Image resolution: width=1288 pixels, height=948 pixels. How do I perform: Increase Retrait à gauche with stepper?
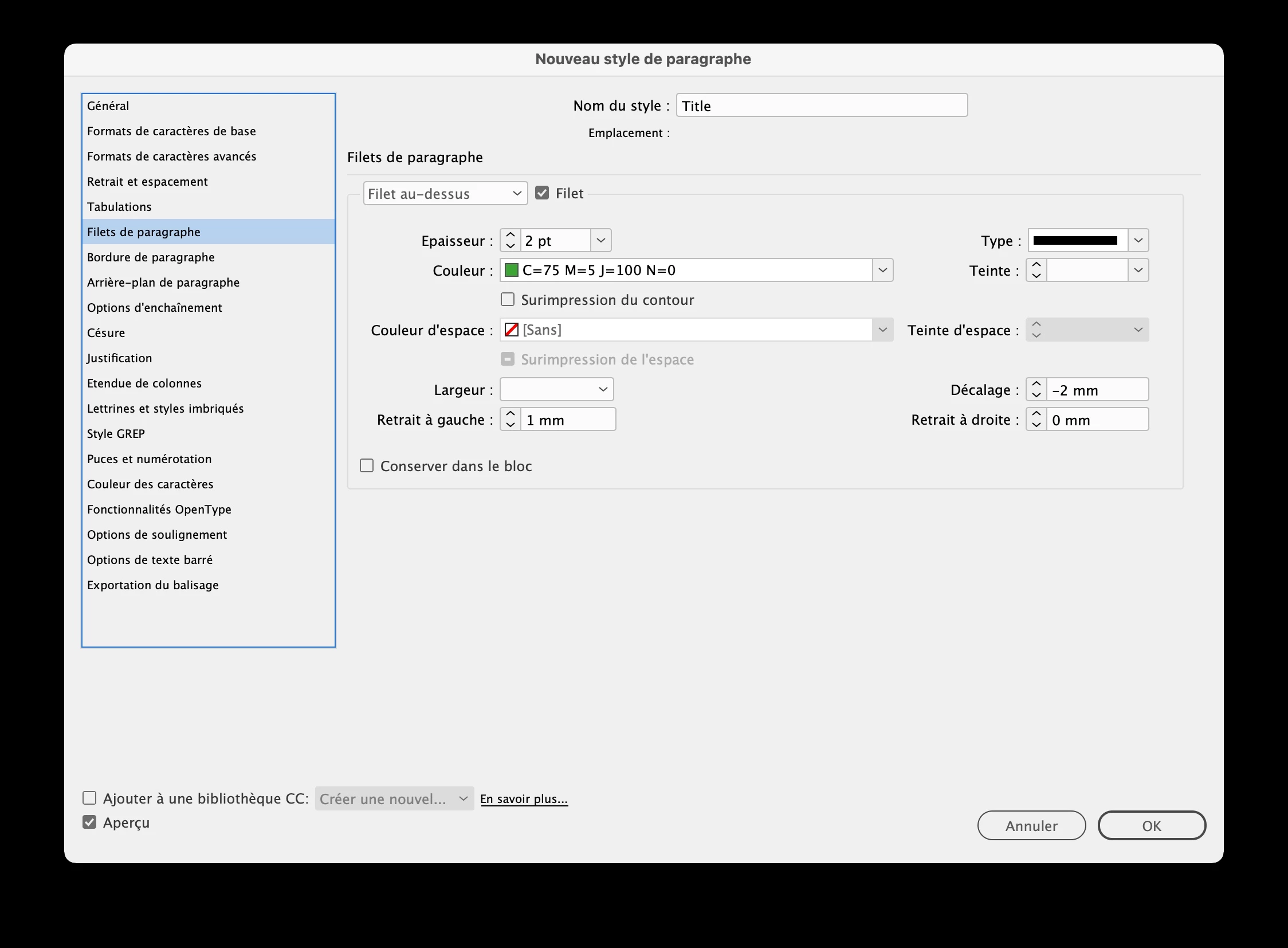point(510,414)
